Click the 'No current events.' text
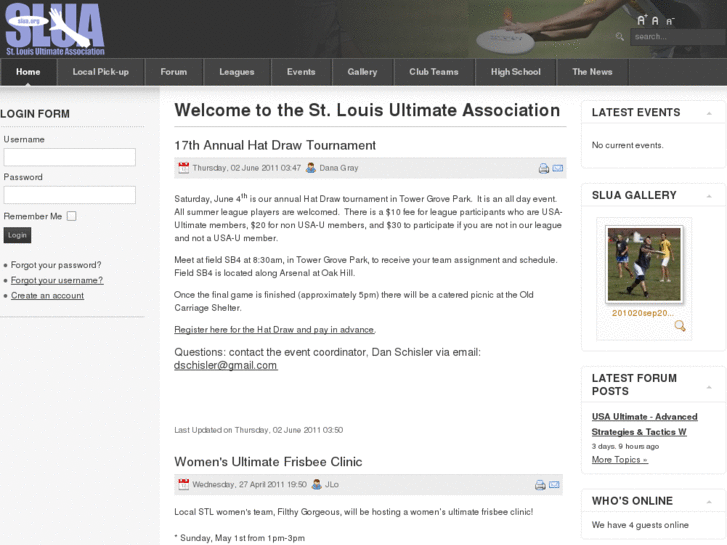This screenshot has height=545, width=727. pos(627,145)
